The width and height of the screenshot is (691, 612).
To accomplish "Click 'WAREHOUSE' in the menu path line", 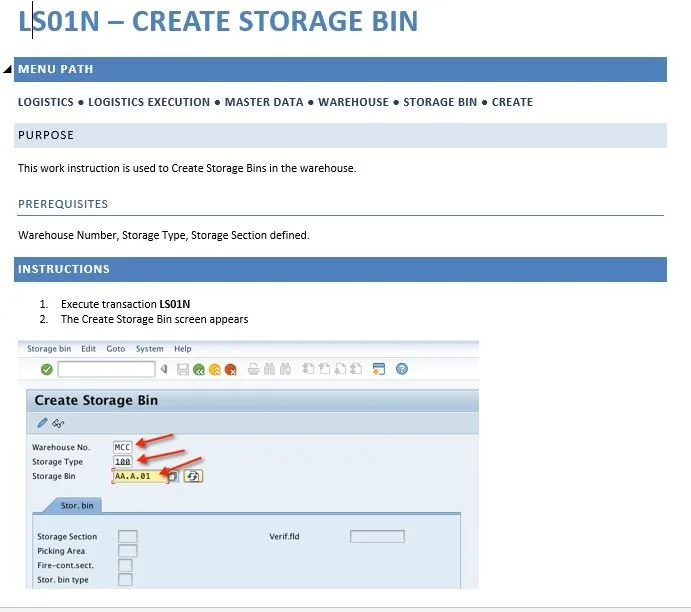I will click(353, 102).
